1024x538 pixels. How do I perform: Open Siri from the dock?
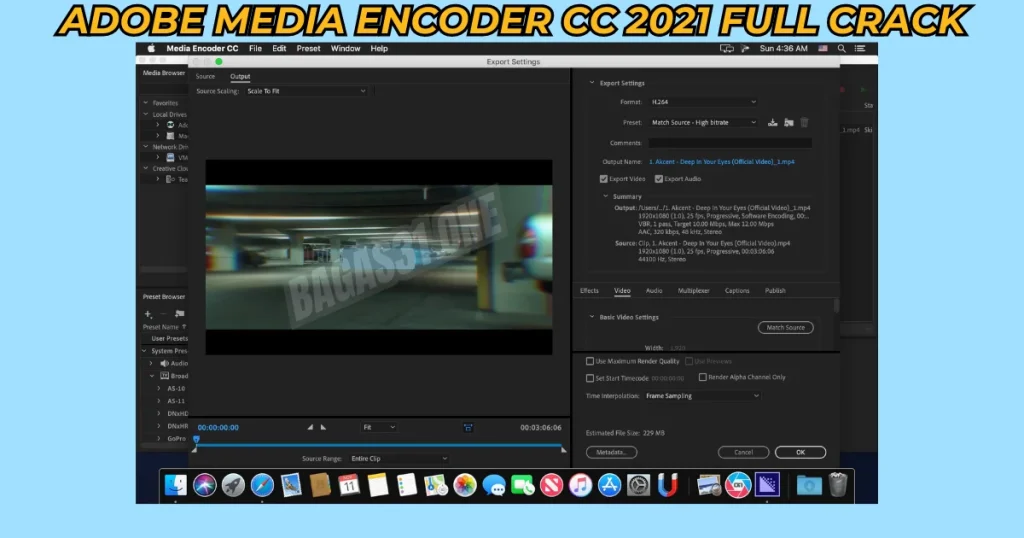click(x=204, y=485)
